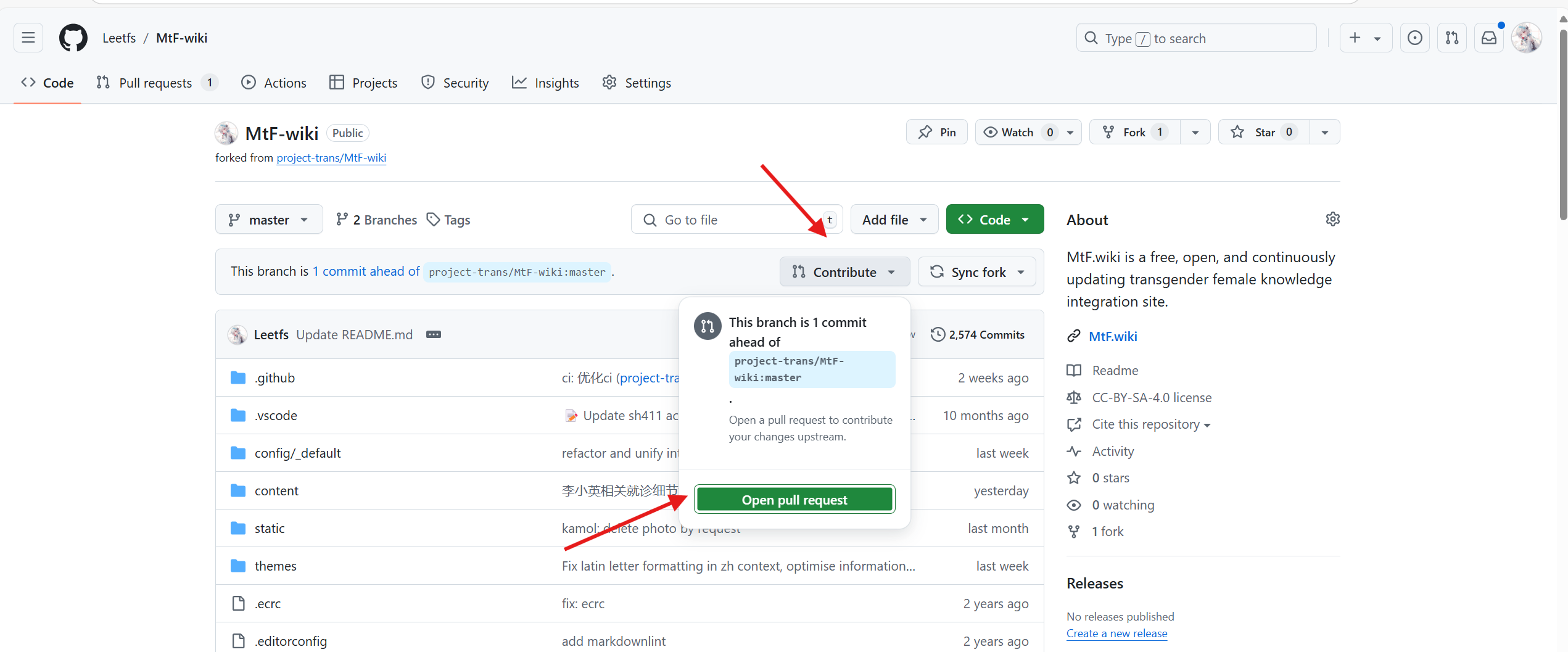Click the GitHub logo home icon
The image size is (1568, 652).
tap(73, 38)
